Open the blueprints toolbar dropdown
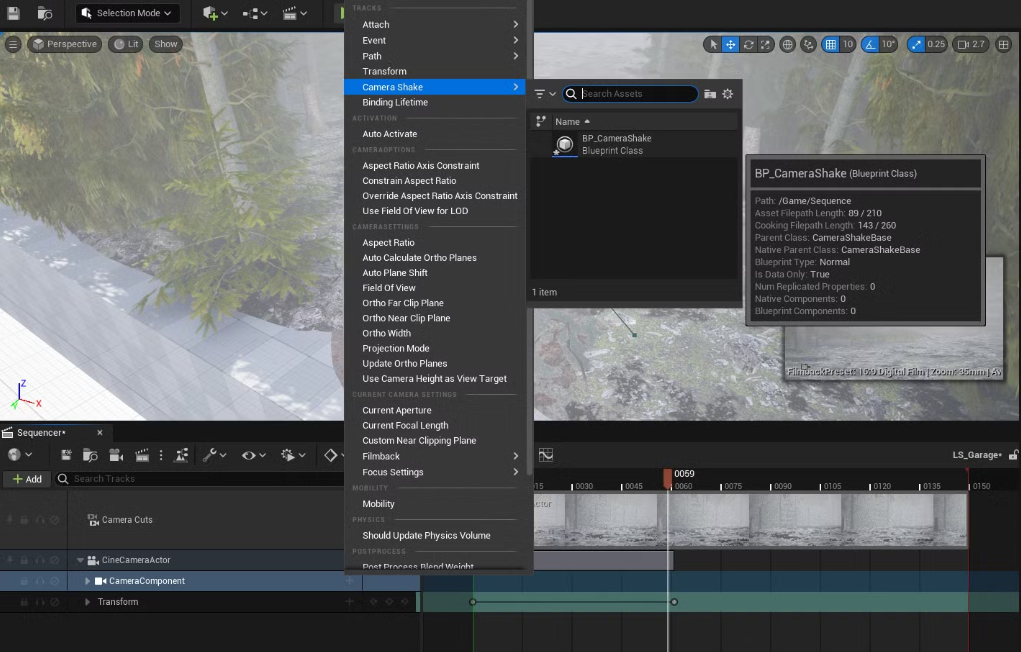This screenshot has width=1021, height=652. [255, 13]
